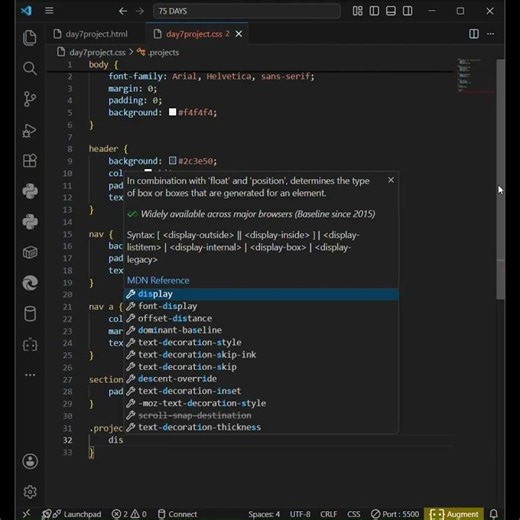Change indentation via Spaces: 4
Image resolution: width=520 pixels, height=520 pixels.
(264, 514)
